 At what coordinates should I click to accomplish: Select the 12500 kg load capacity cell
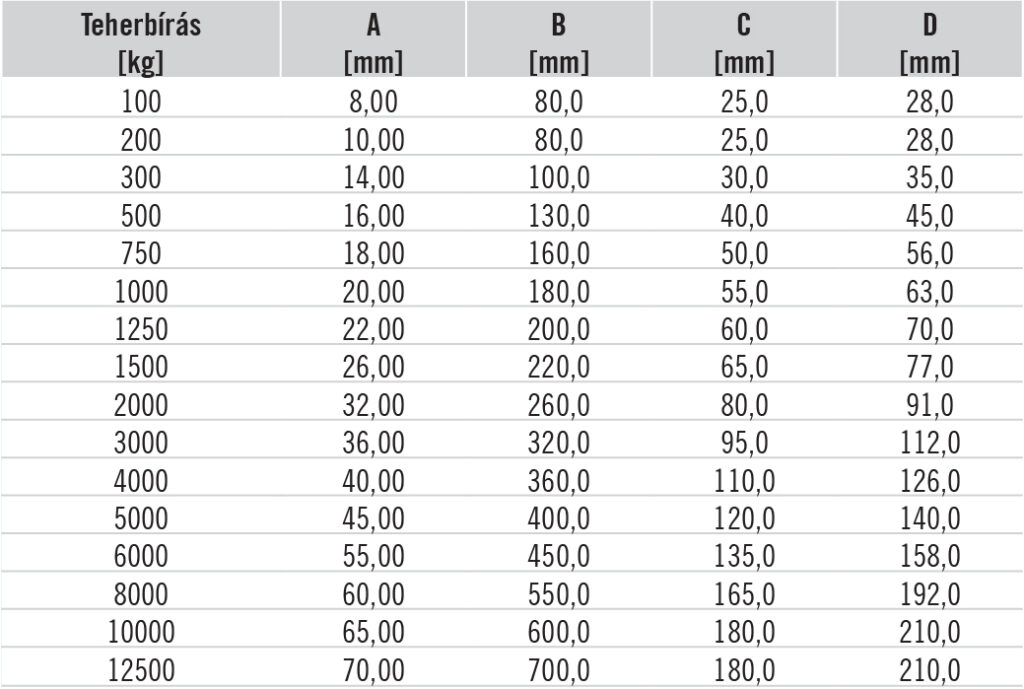(141, 671)
